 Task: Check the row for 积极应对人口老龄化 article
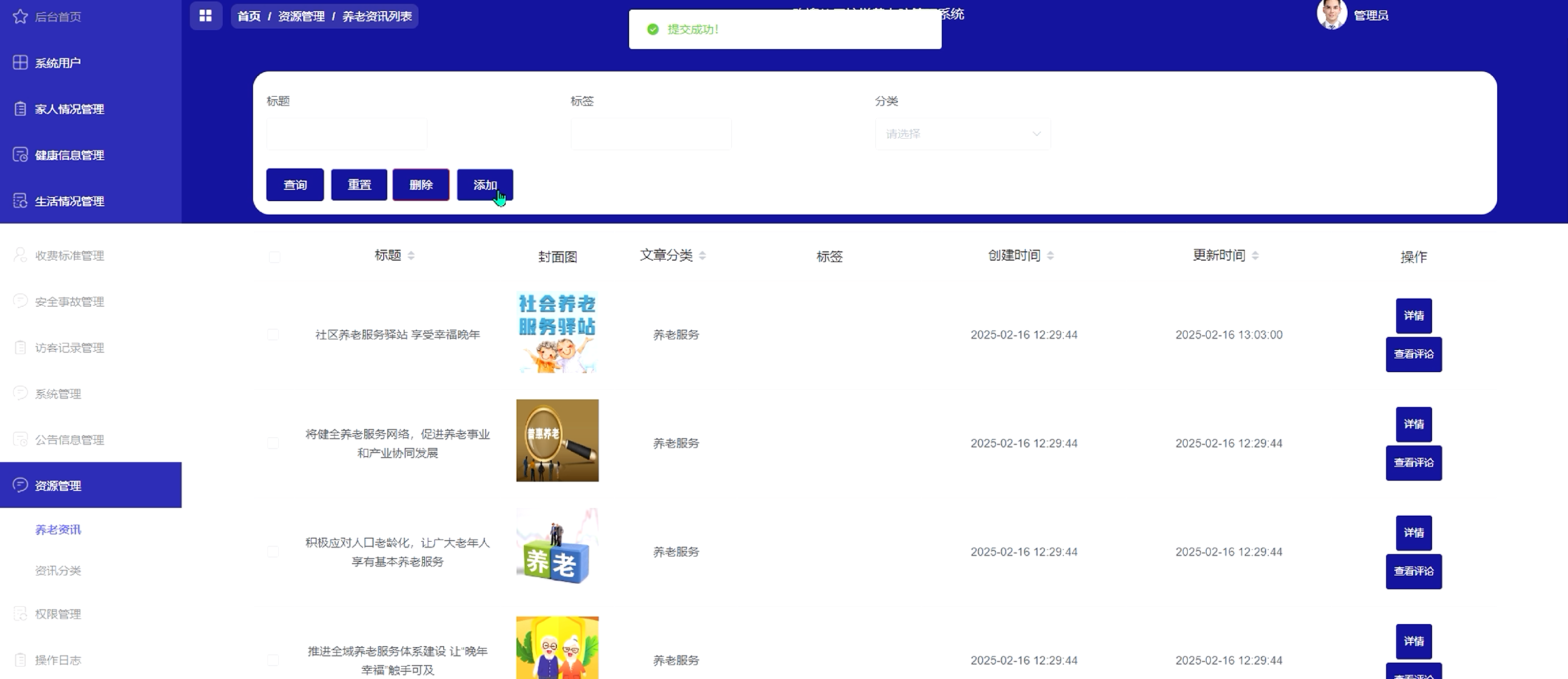pos(273,552)
